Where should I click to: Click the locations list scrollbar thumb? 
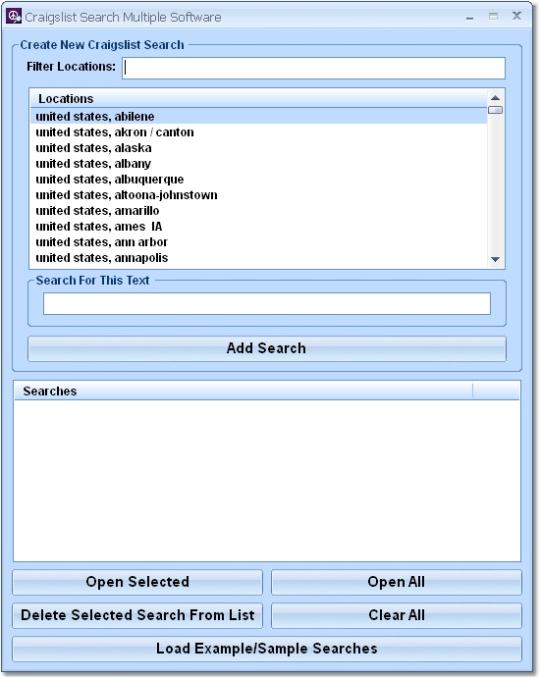point(495,110)
